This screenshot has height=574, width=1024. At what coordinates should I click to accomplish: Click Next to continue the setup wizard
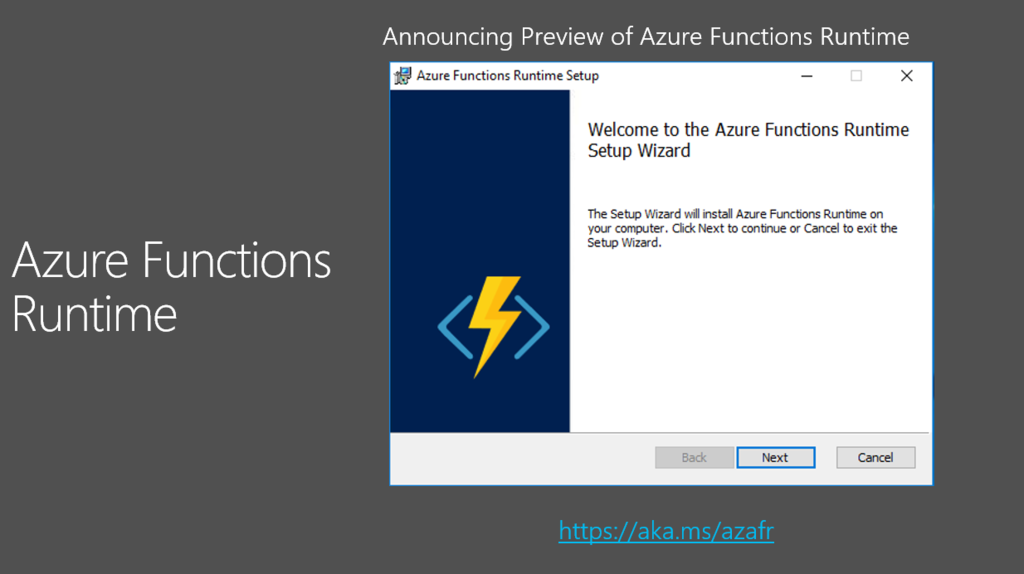point(776,458)
